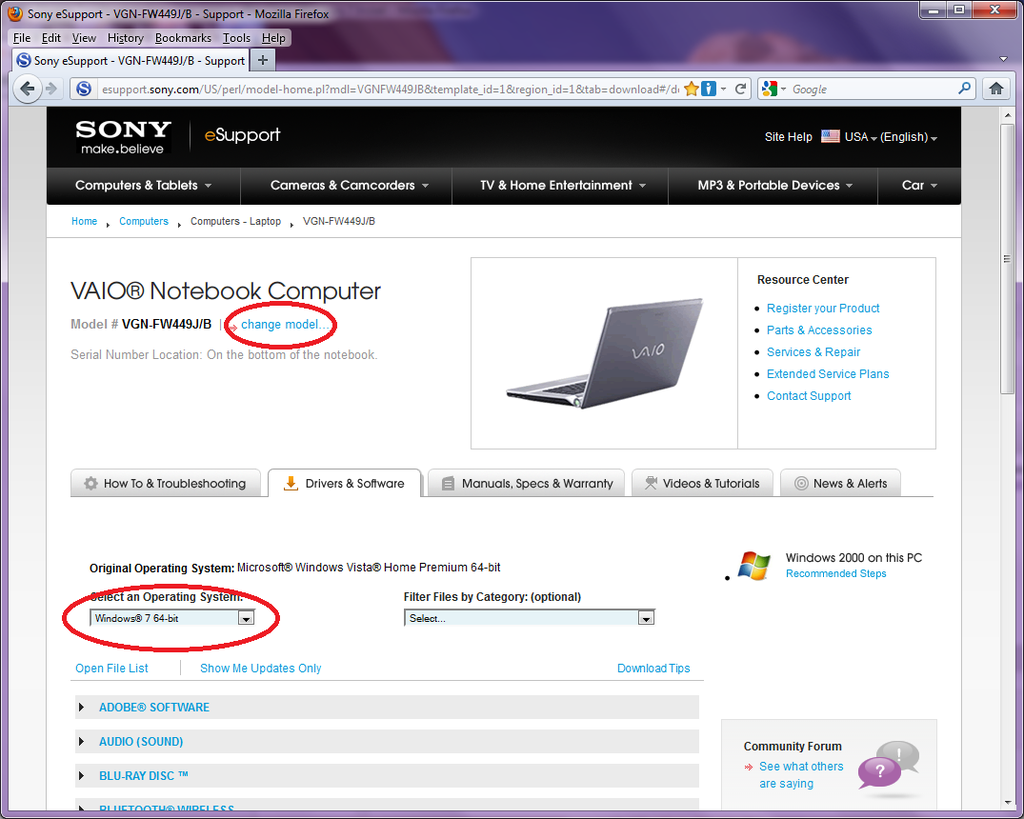Switch to Videos & Tutorials tab
Viewport: 1024px width, 819px height.
point(702,483)
